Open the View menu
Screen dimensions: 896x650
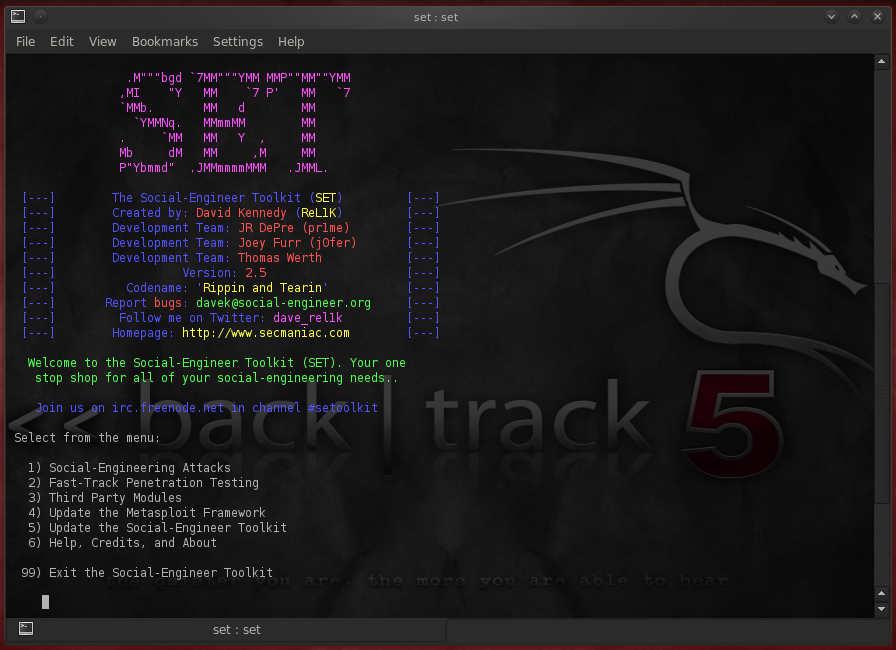102,42
